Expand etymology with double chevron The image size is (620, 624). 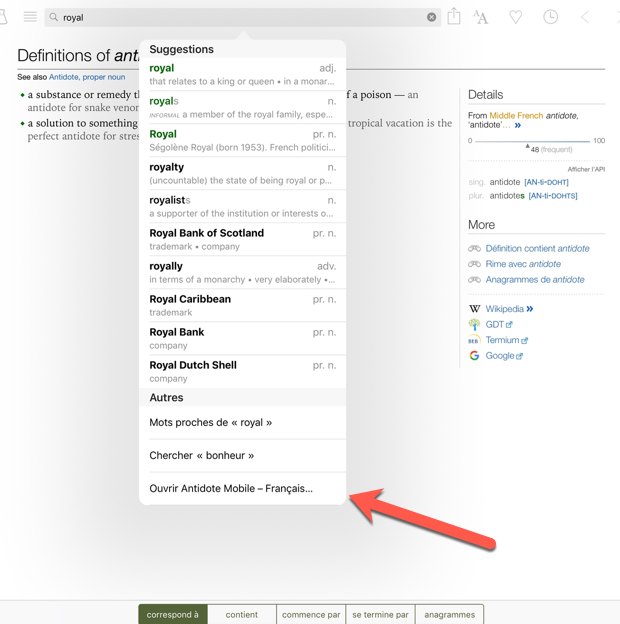click(517, 126)
